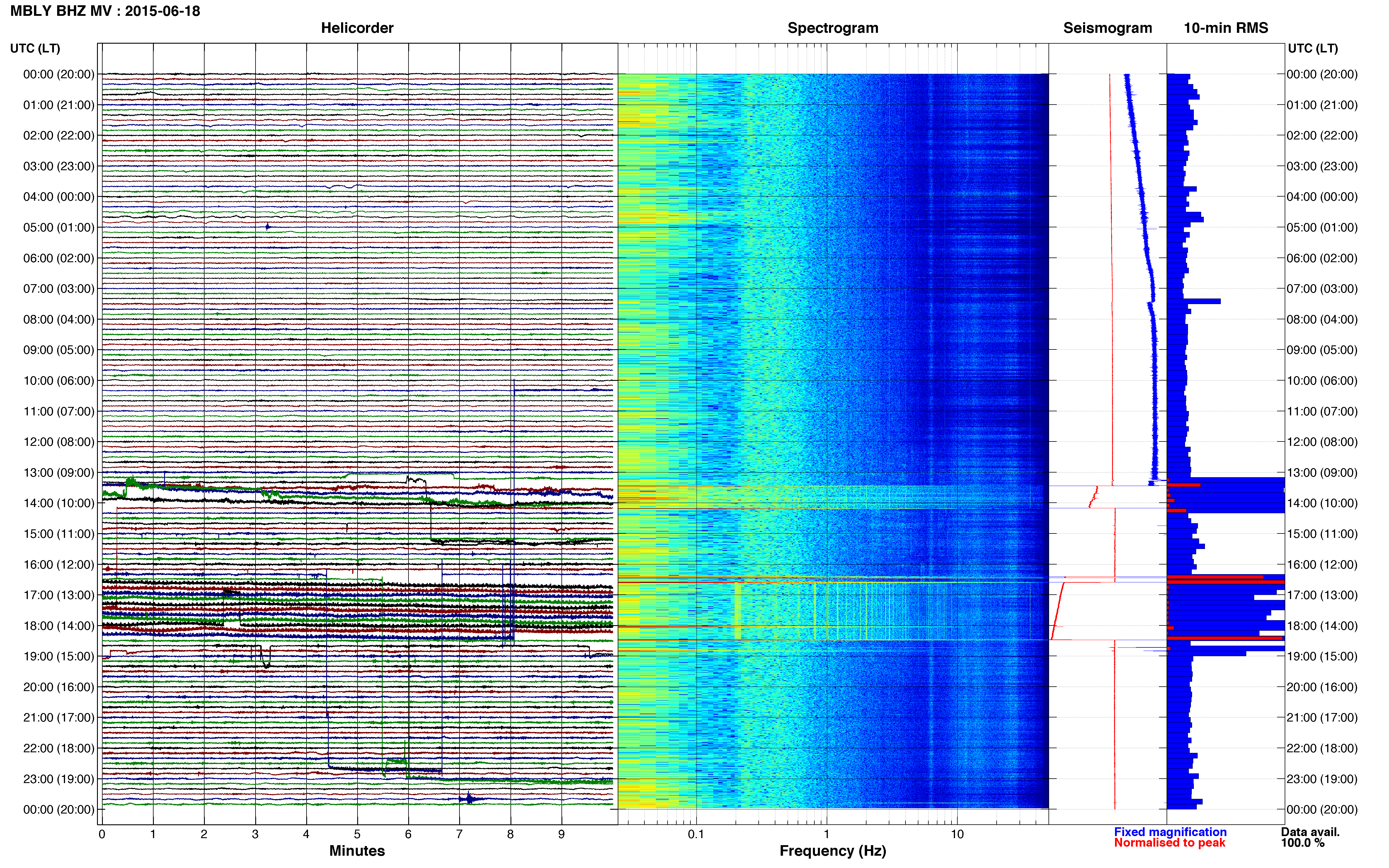Screen dimensions: 1389x868
Task: Click the right 'UTC (LT)' axis label
Action: tap(1313, 48)
